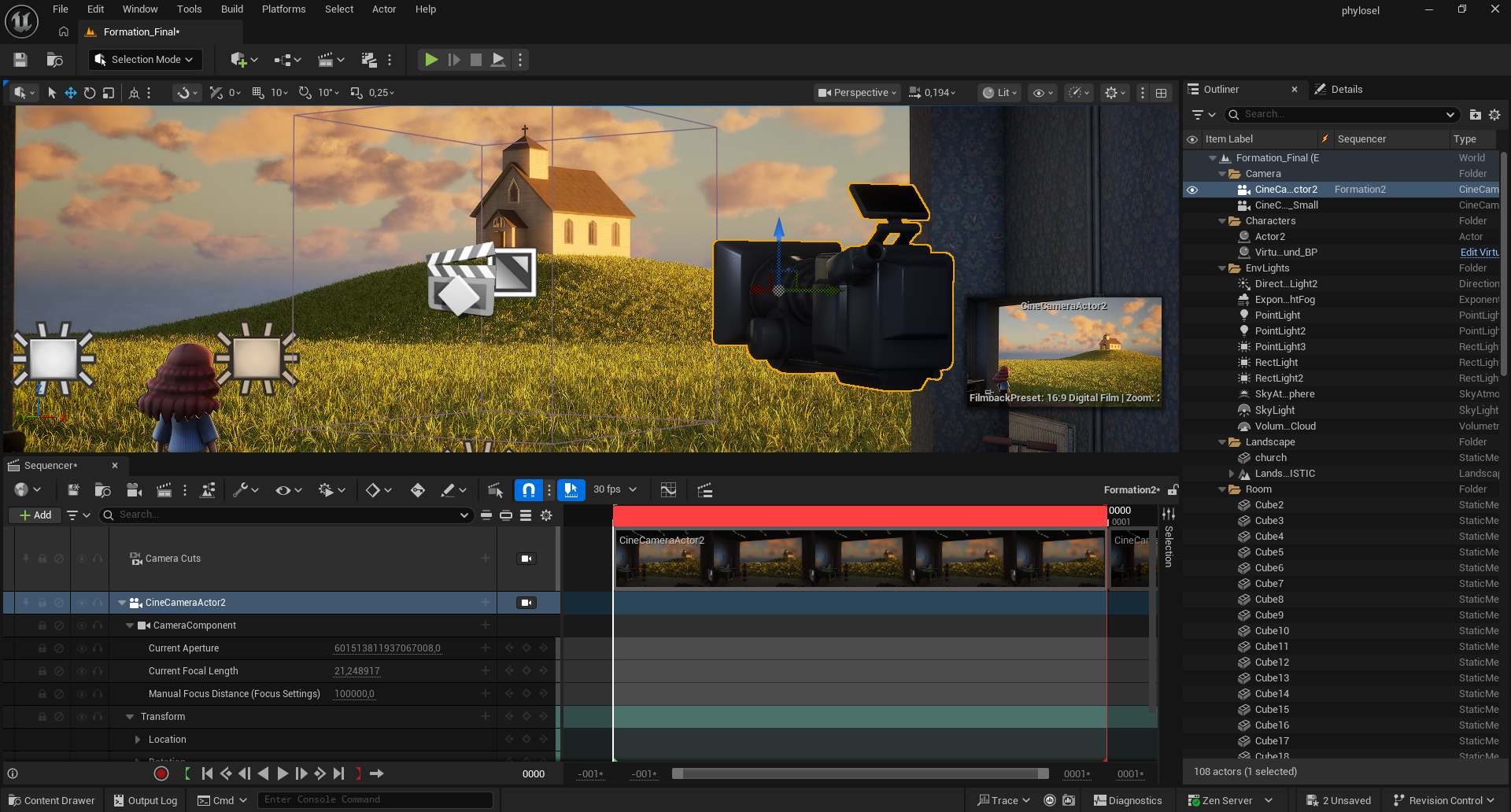Screen dimensions: 1511x812
Task: Toggle the camera lock on the CineCameraActor2 track
Action: coord(526,603)
